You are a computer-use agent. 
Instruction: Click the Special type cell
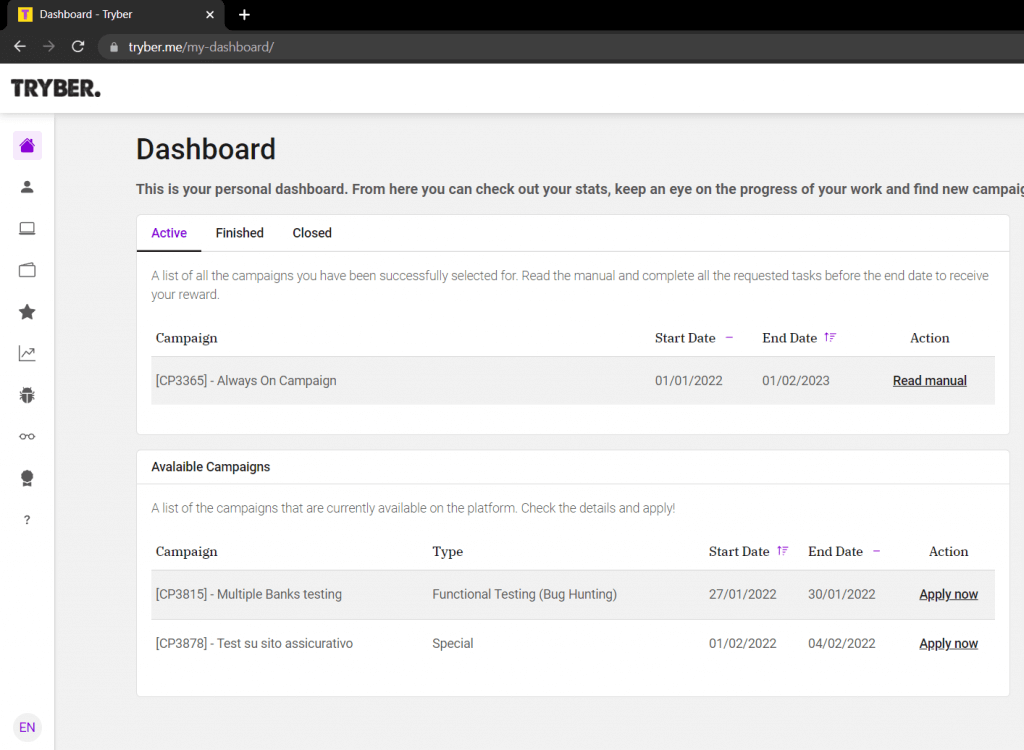(x=453, y=644)
